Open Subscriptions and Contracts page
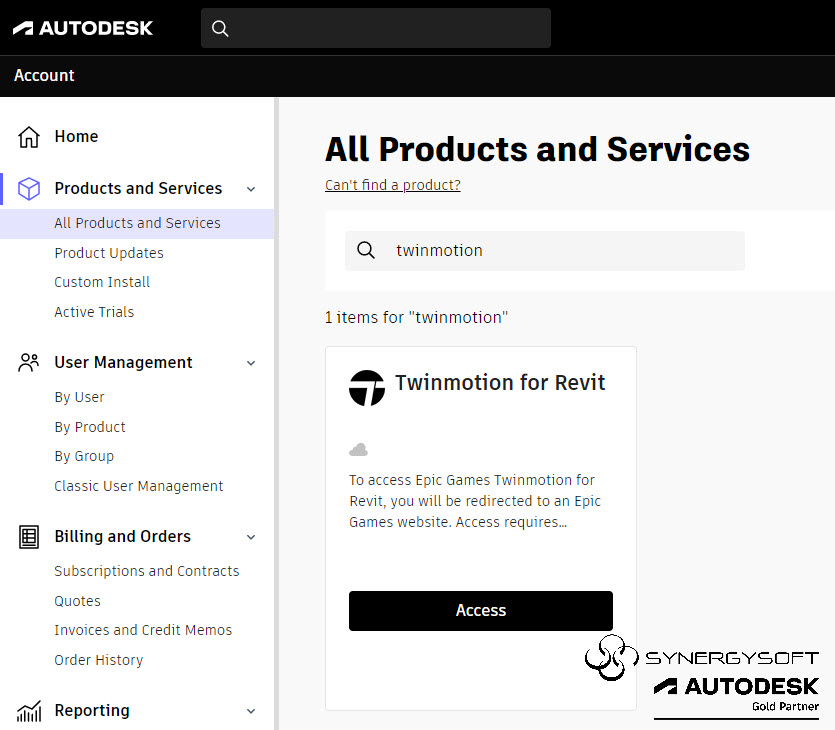Image resolution: width=835 pixels, height=730 pixels. pyautogui.click(x=147, y=571)
